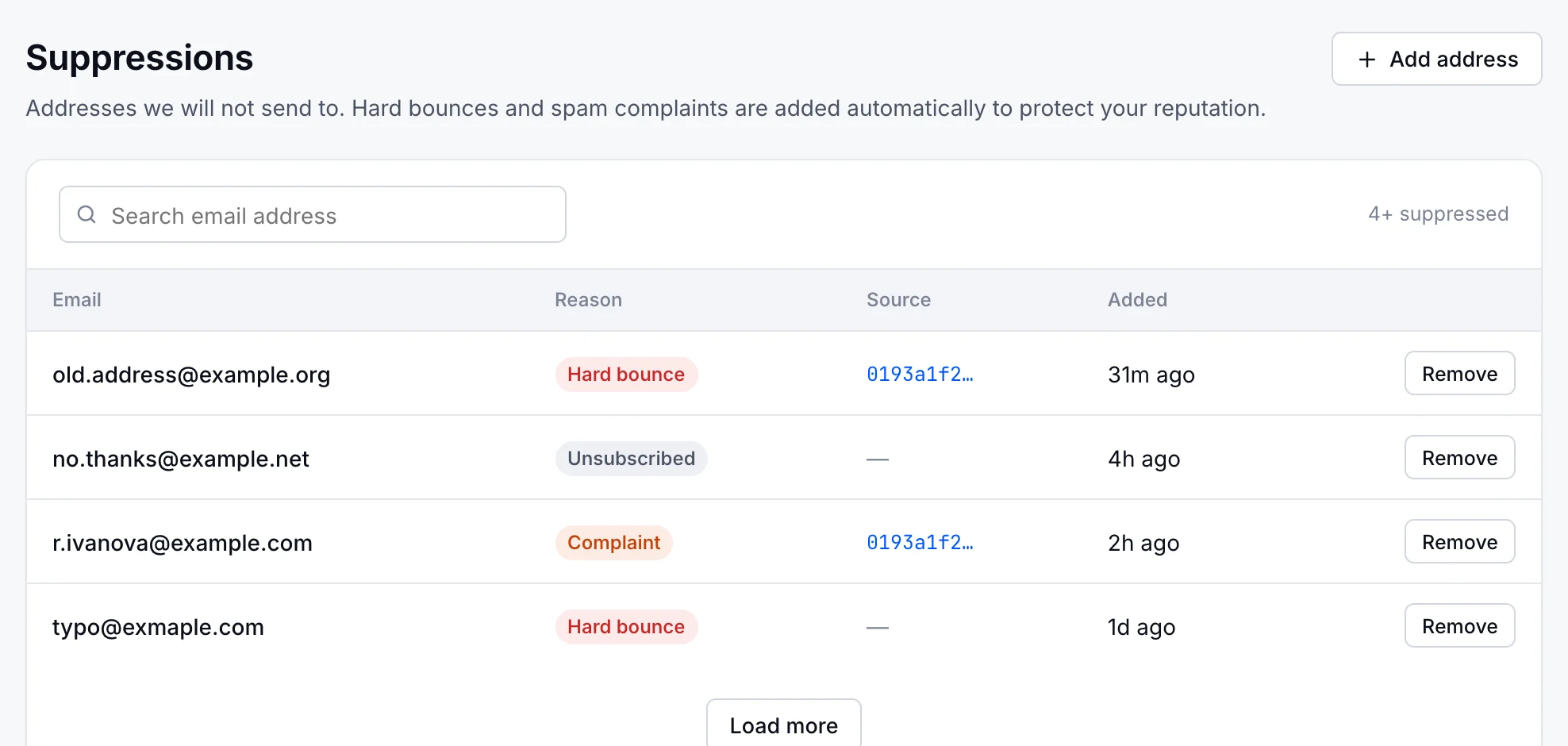Viewport: 1568px width, 746px height.
Task: Select email typo@exmaple.com
Action: click(158, 627)
